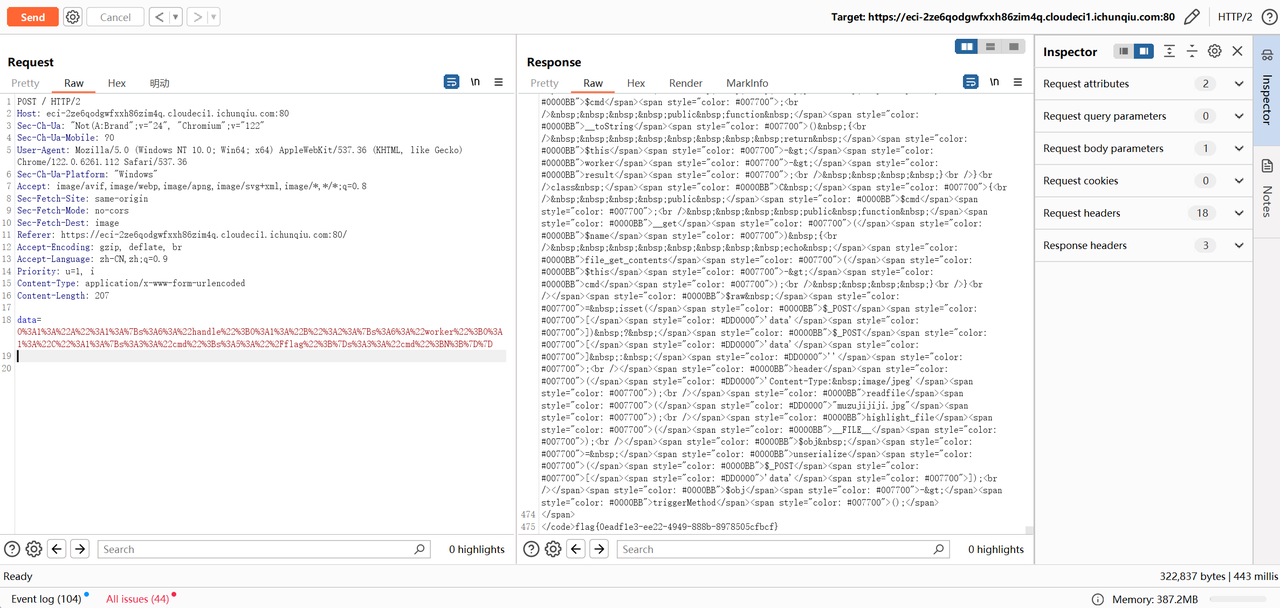
Task: Open Request panel hamburger menu
Action: tap(499, 82)
